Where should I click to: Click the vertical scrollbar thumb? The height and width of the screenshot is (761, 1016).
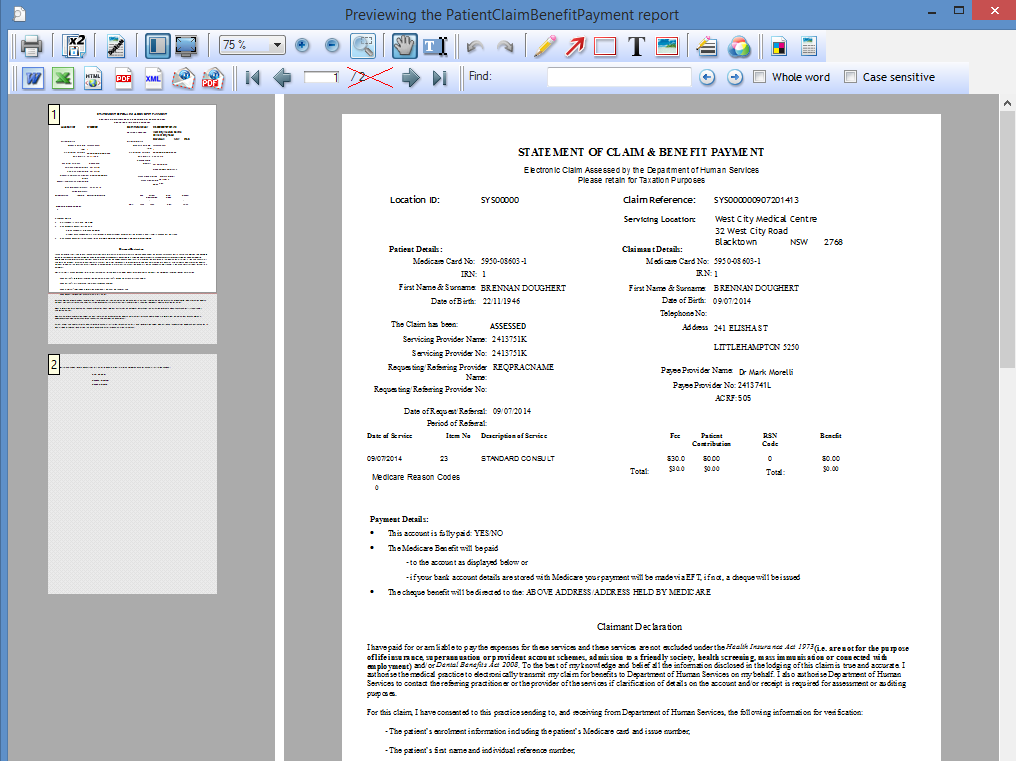[x=1007, y=239]
